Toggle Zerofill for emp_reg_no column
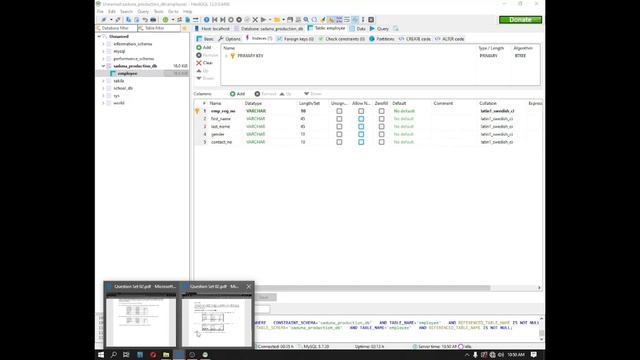The image size is (640, 360). click(x=381, y=111)
